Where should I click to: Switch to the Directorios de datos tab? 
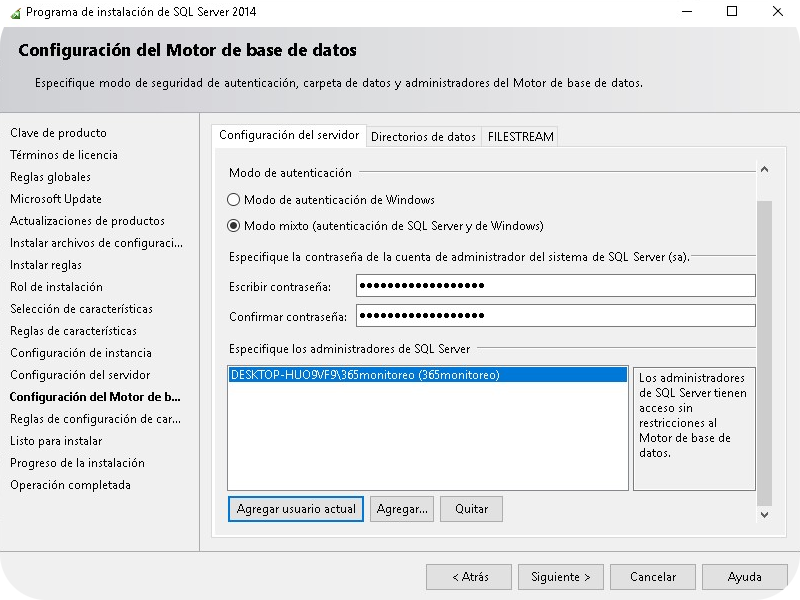421,136
